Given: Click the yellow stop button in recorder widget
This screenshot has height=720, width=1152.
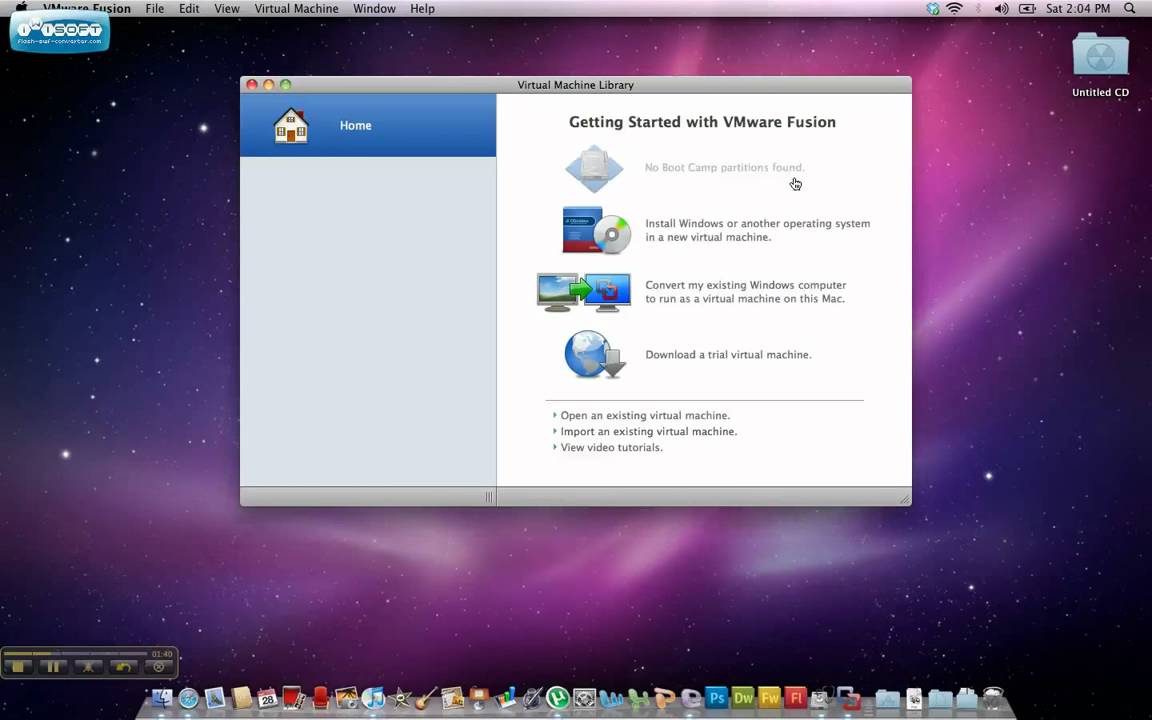Looking at the screenshot, I should [19, 666].
